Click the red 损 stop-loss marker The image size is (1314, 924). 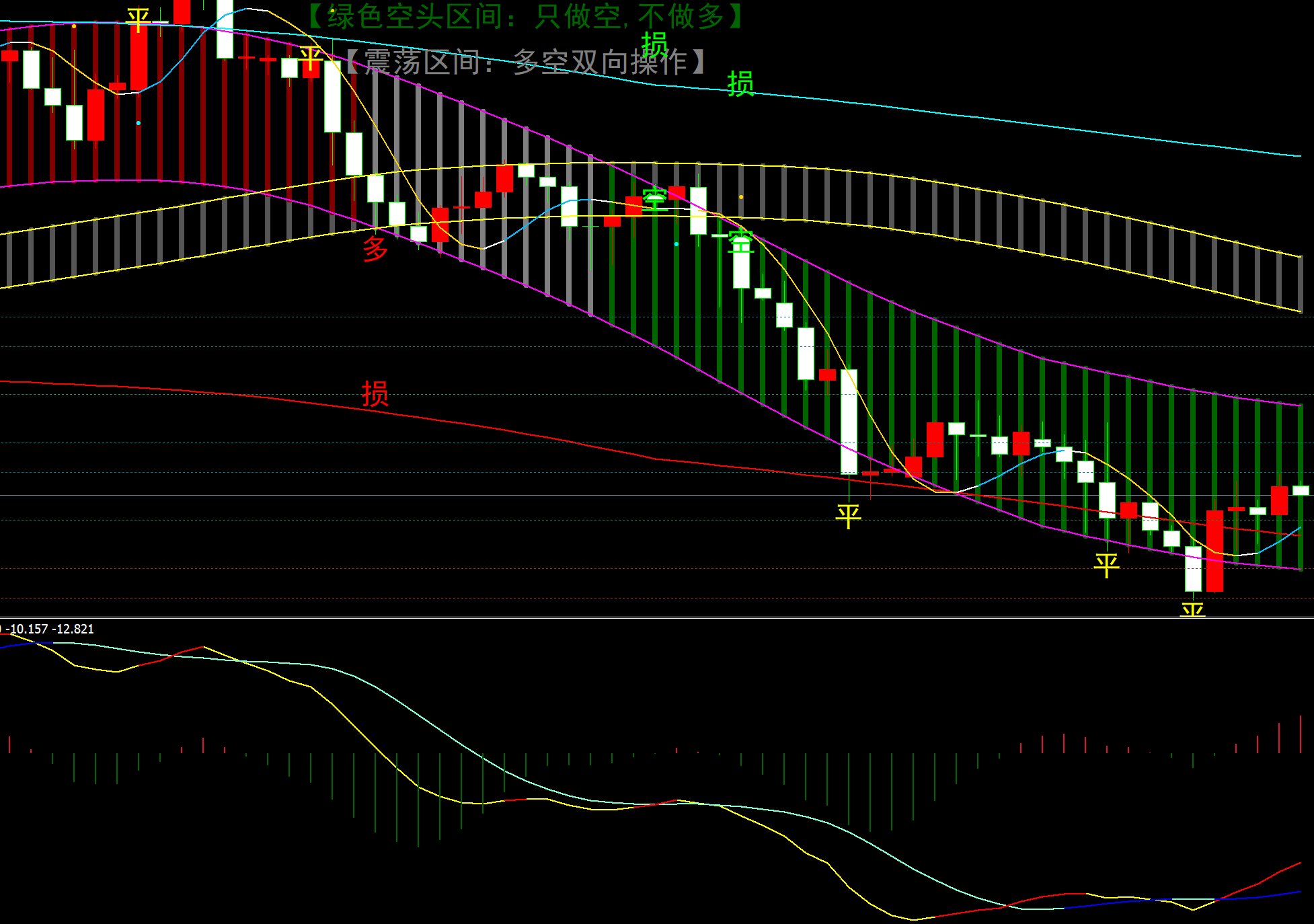coord(375,393)
